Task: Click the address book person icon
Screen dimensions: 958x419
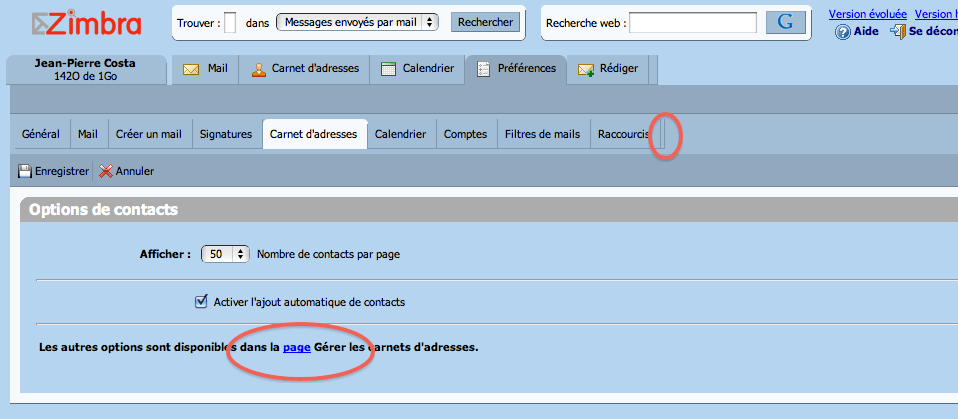Action: [x=259, y=69]
